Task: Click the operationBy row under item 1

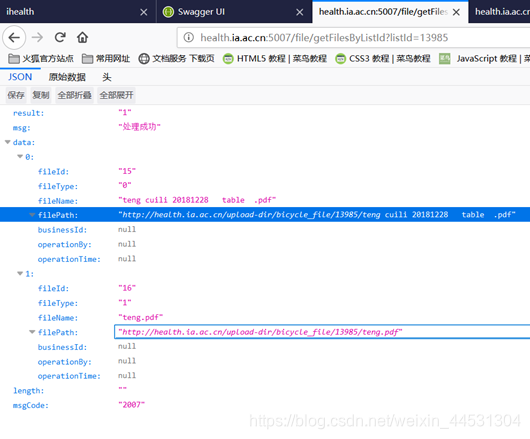Action: pos(265,362)
